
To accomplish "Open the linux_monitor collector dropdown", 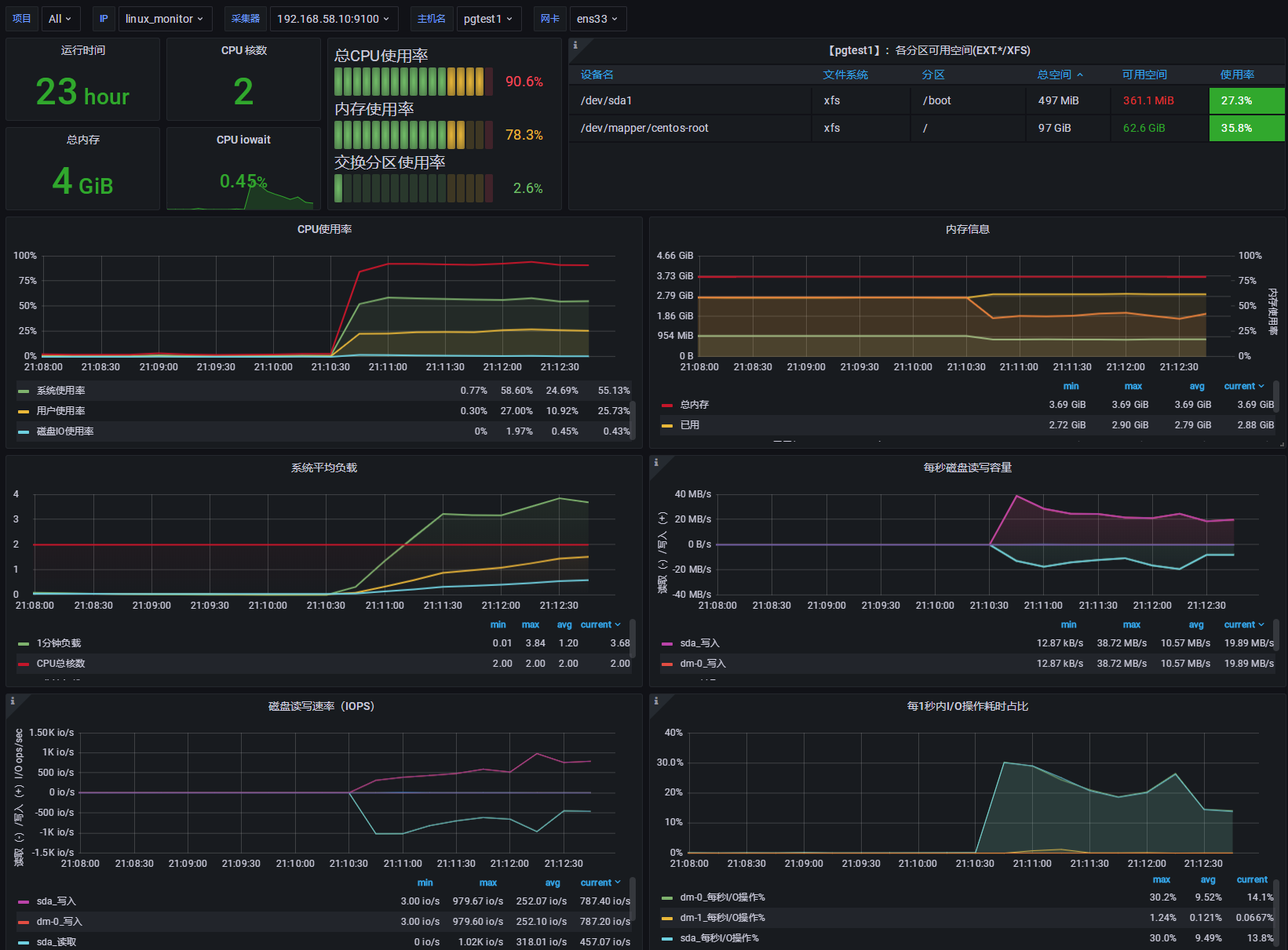I will (x=165, y=18).
